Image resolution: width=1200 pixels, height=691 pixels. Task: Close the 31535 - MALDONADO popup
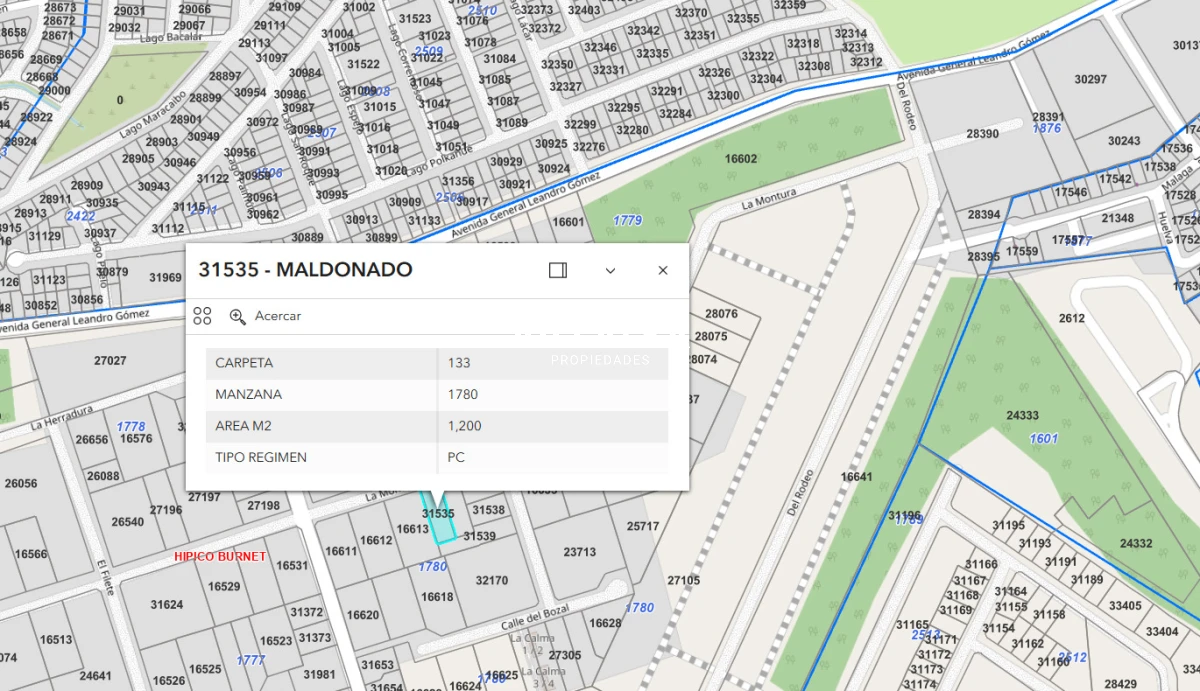coord(662,270)
